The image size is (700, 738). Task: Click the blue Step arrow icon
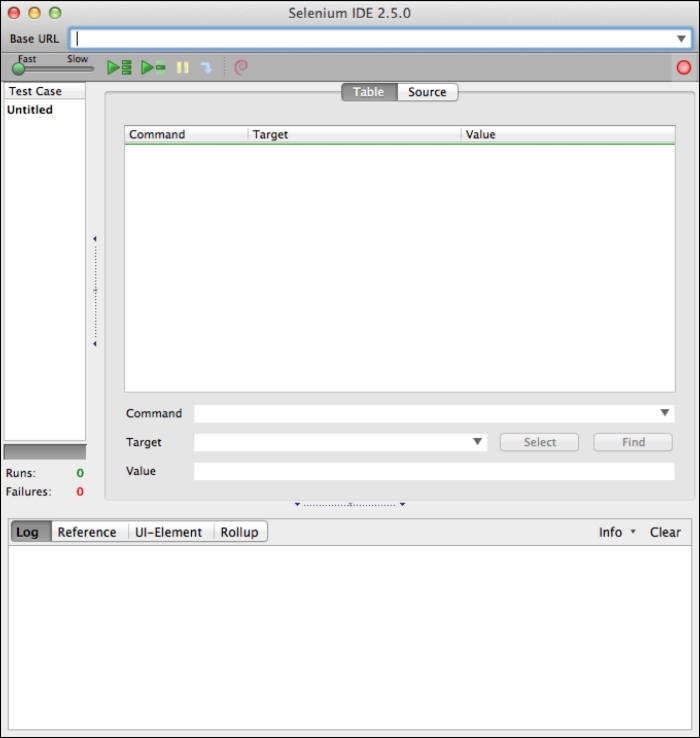tap(207, 68)
